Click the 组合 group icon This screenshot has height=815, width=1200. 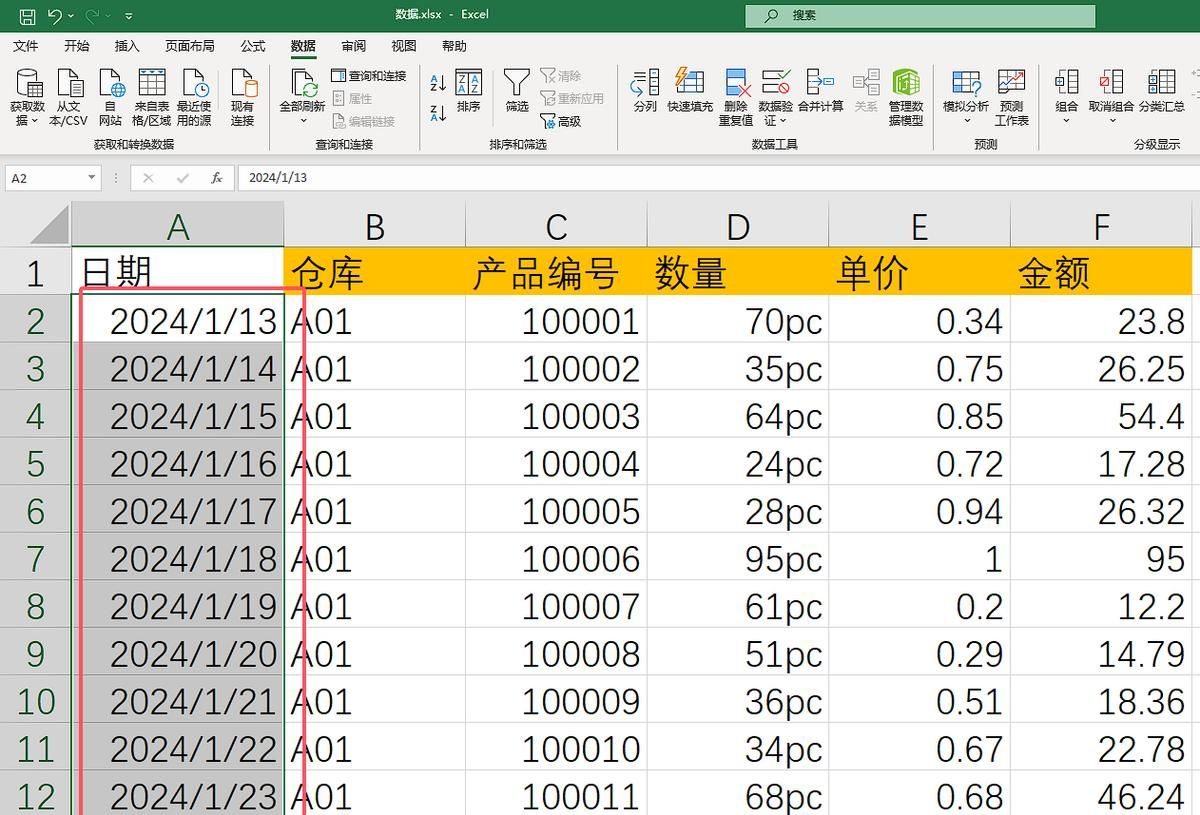click(1067, 84)
